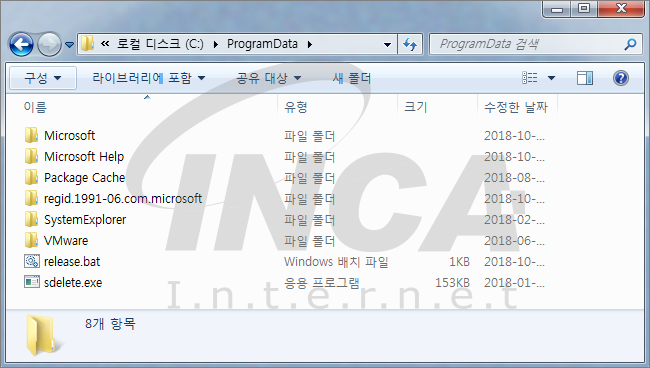Screen dimensions: 650x368
Task: Click the 2018-01 date of sdelete.exe
Action: click(514, 283)
